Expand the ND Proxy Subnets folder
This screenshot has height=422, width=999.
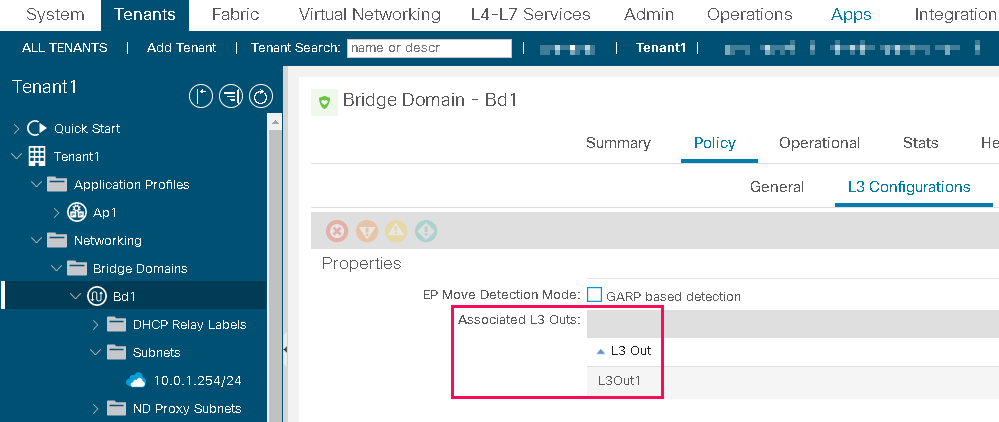click(x=96, y=409)
